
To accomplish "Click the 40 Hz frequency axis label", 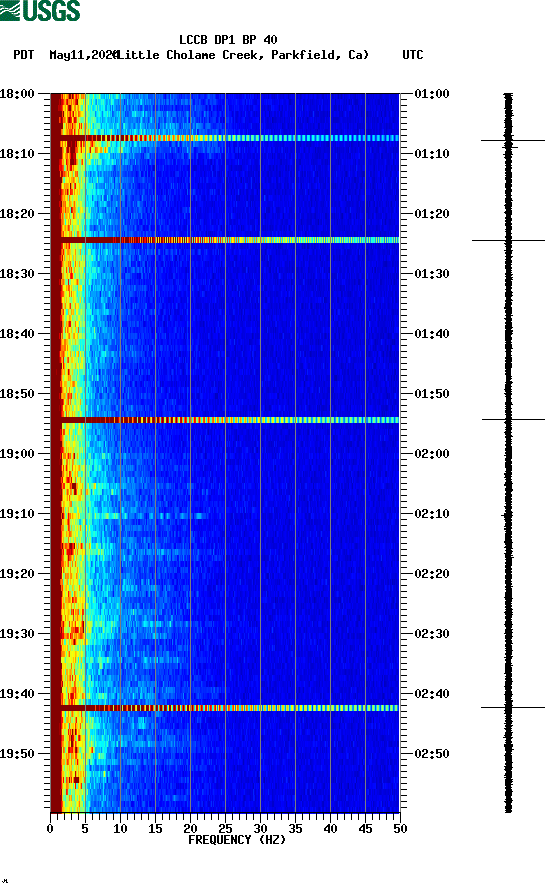I will (x=331, y=829).
